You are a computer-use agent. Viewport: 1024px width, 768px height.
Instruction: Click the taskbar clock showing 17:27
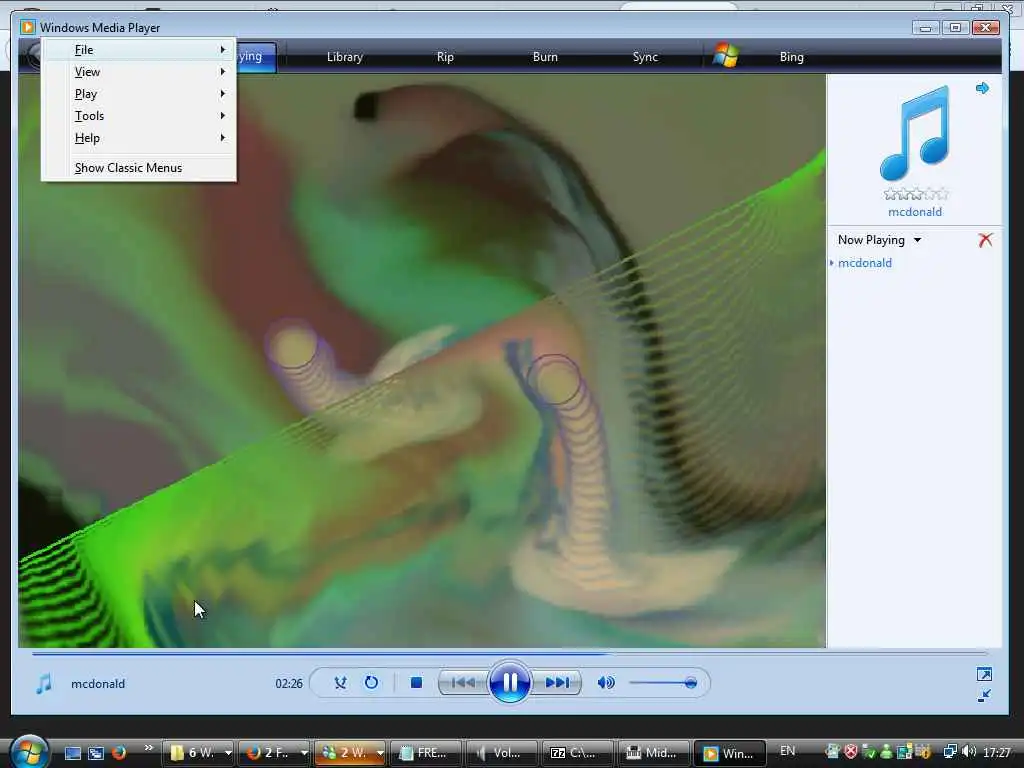click(997, 752)
